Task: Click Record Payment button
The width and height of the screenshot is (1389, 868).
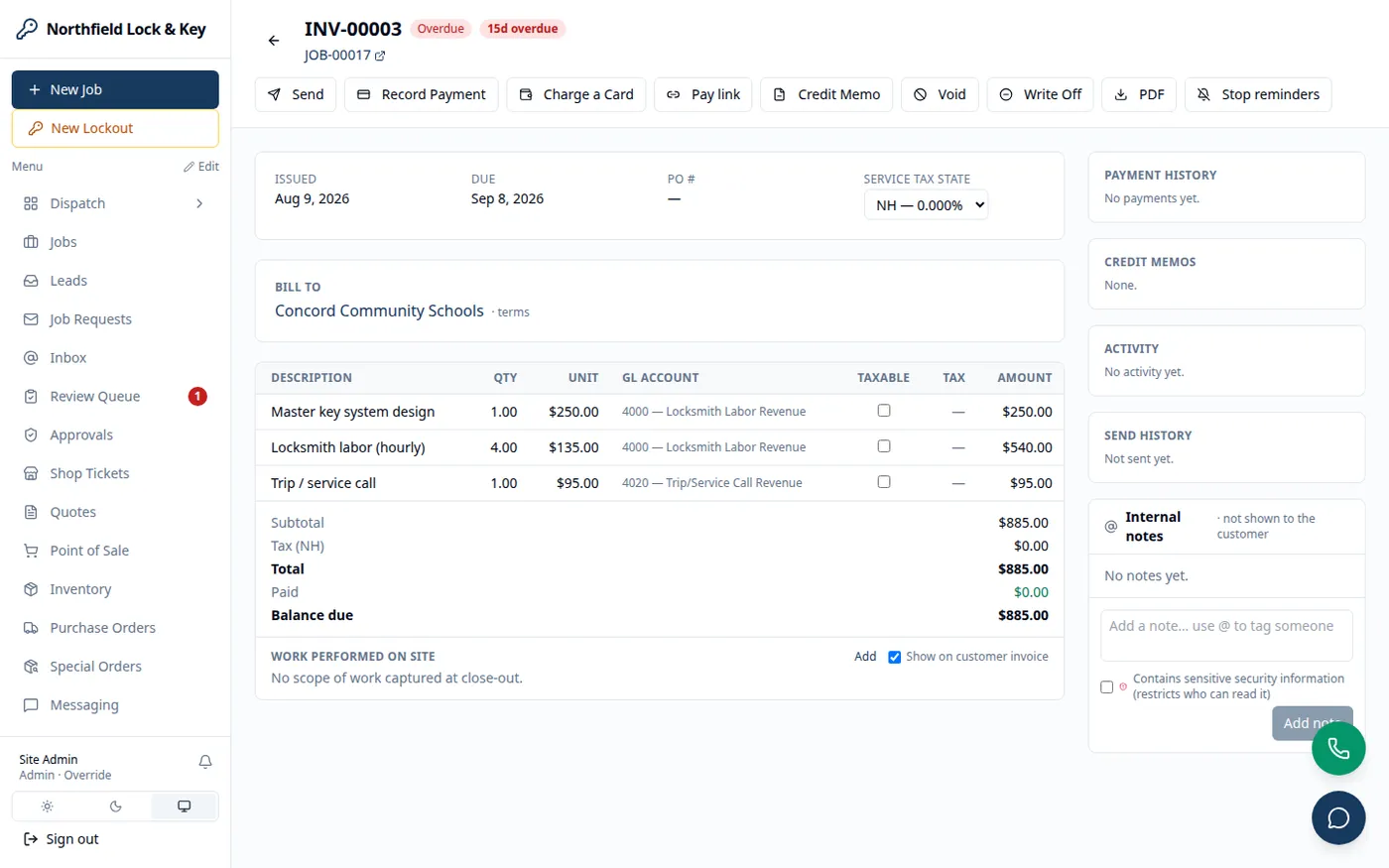Action: [422, 94]
